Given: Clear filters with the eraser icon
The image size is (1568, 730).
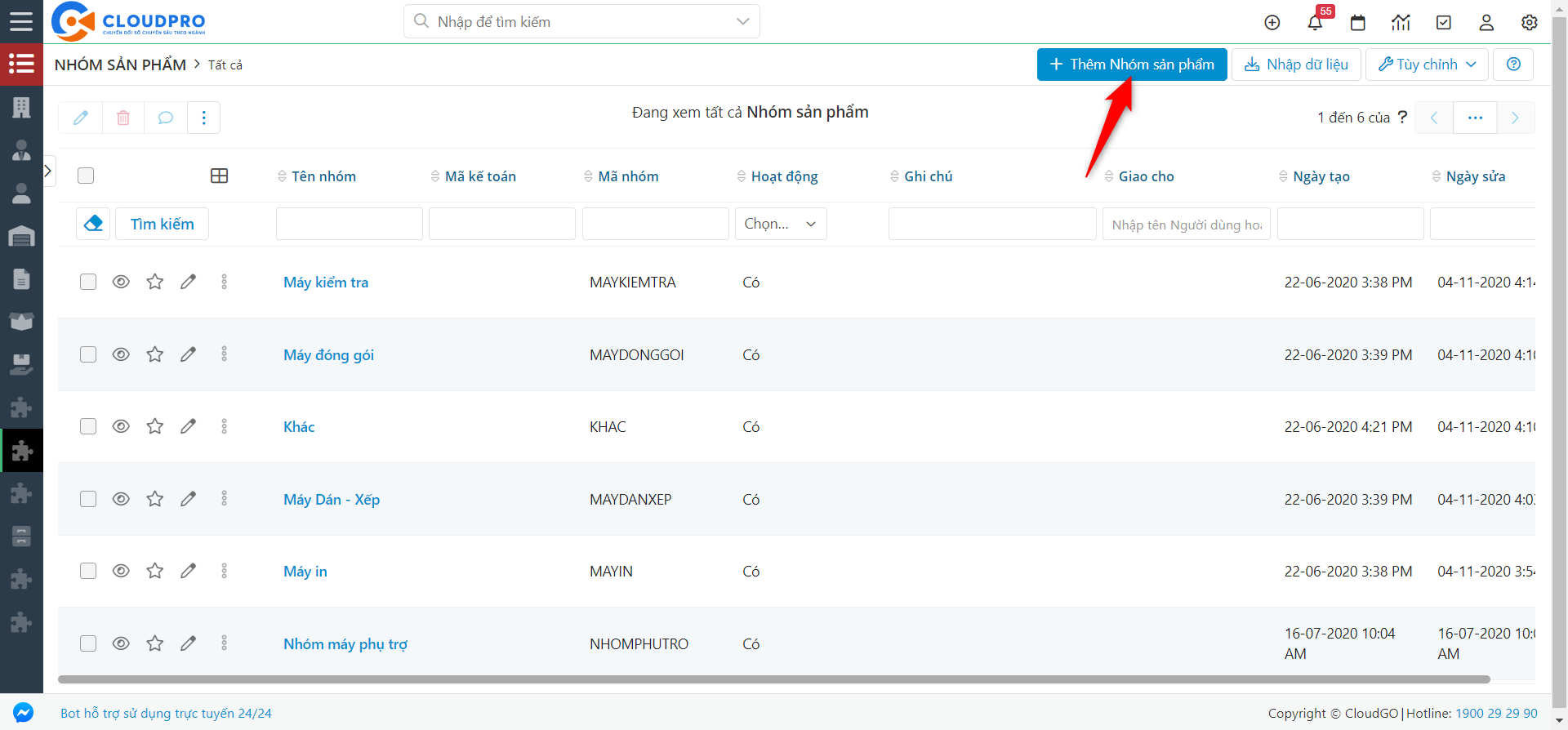Looking at the screenshot, I should pos(93,224).
